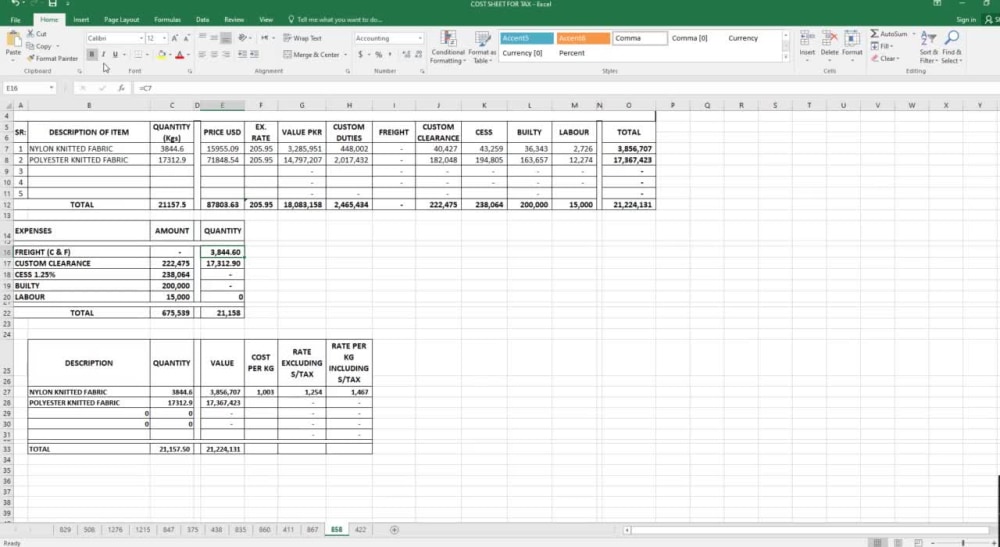Click the Comma Style number icon
Image resolution: width=1000 pixels, height=547 pixels.
coord(390,55)
